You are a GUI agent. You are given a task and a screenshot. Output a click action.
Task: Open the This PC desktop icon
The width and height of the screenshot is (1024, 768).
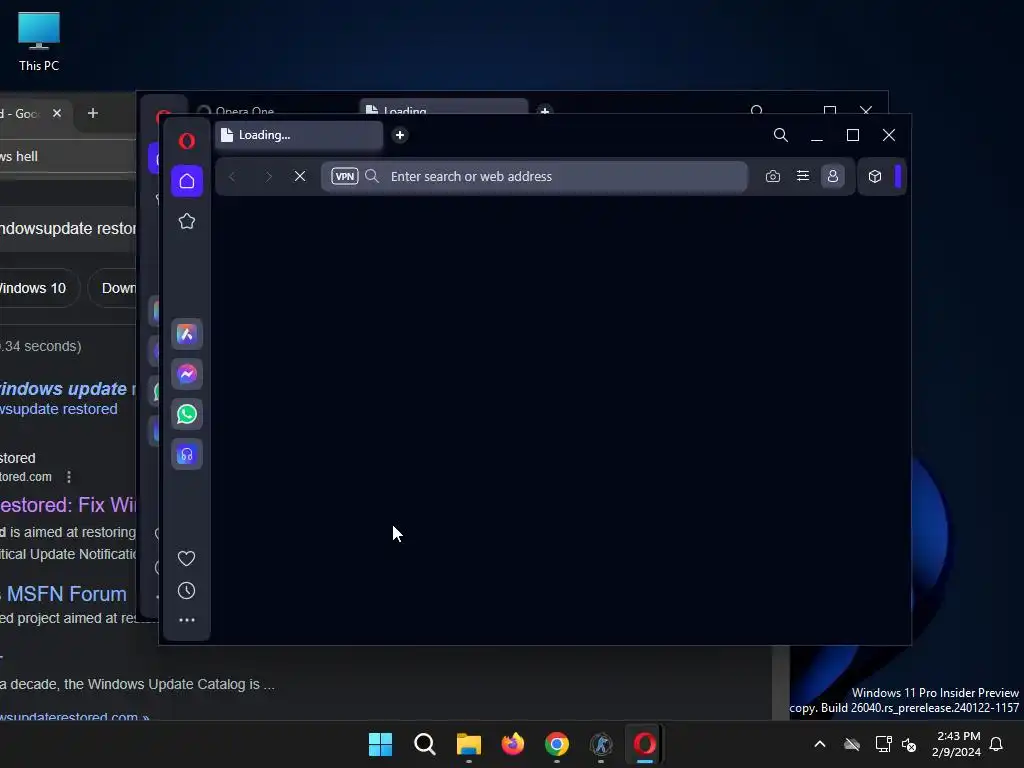[39, 42]
